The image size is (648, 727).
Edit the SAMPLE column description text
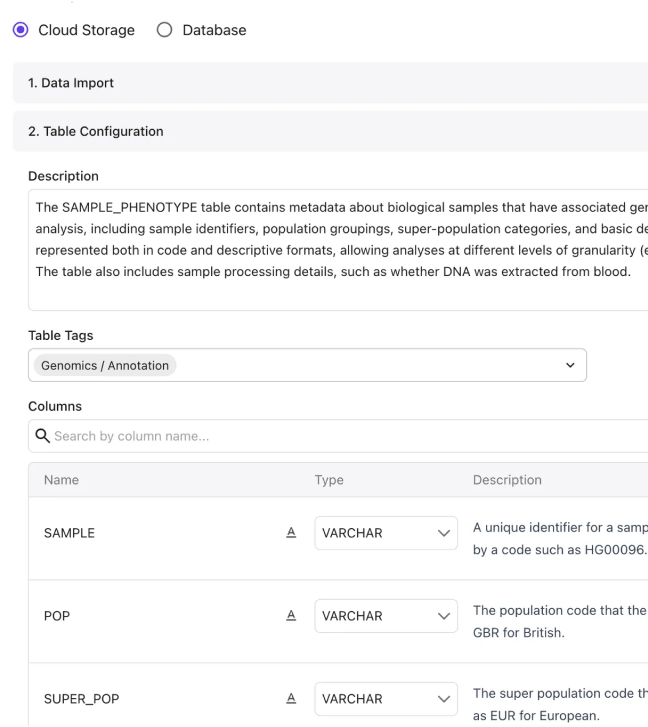pos(560,539)
